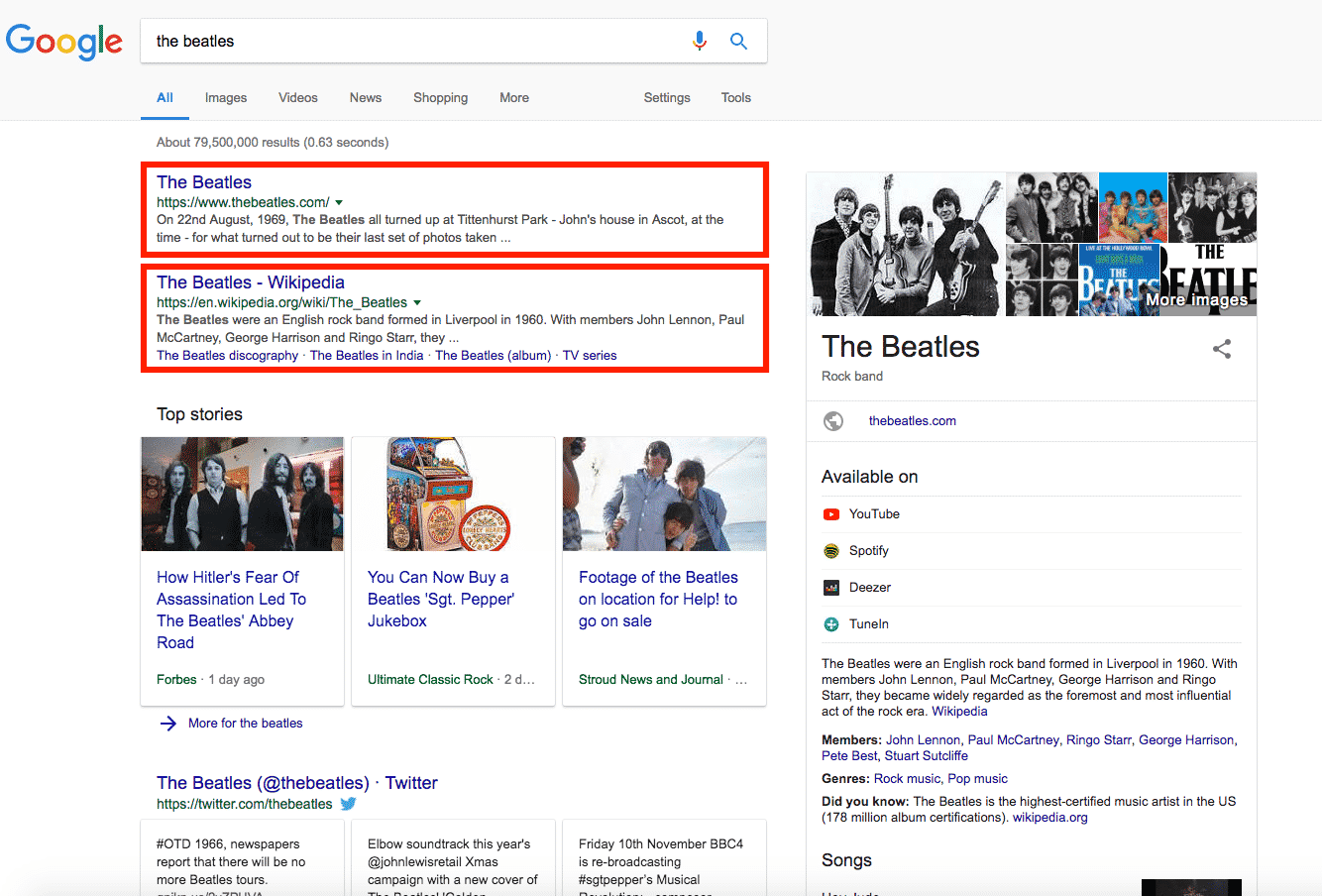1322x896 pixels.
Task: Click John Lennon in Members list
Action: (923, 740)
